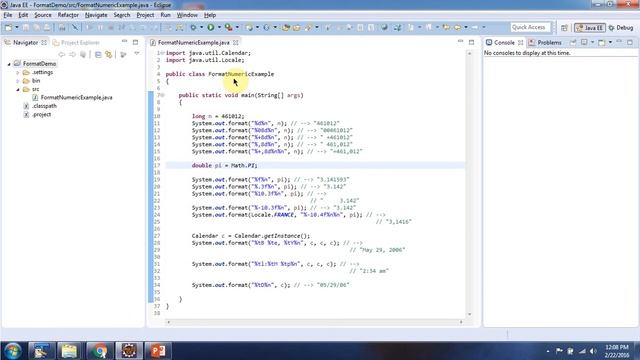Click the Run External Tools icon
640x360 pixels.
tap(229, 27)
